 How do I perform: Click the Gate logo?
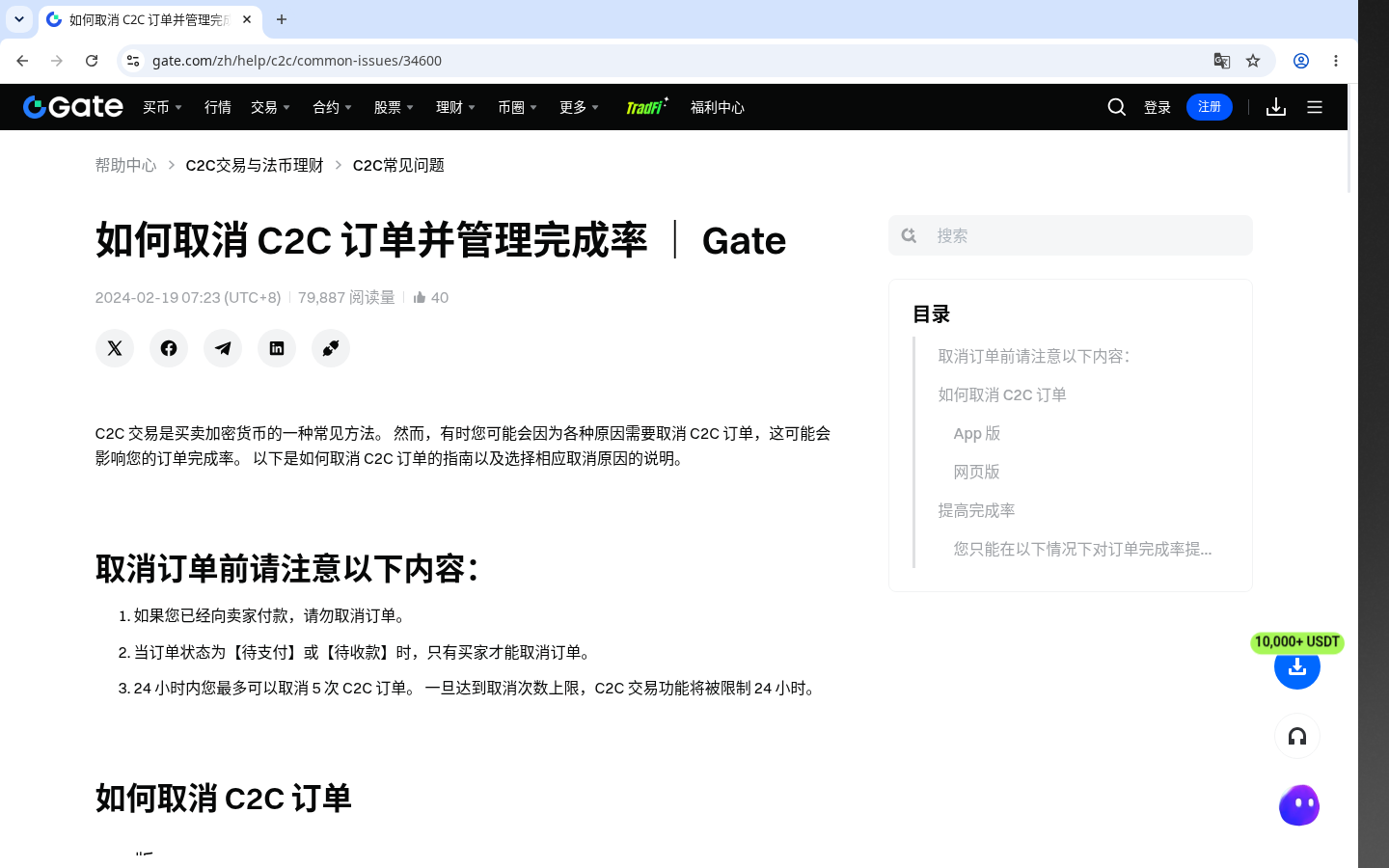[x=73, y=107]
